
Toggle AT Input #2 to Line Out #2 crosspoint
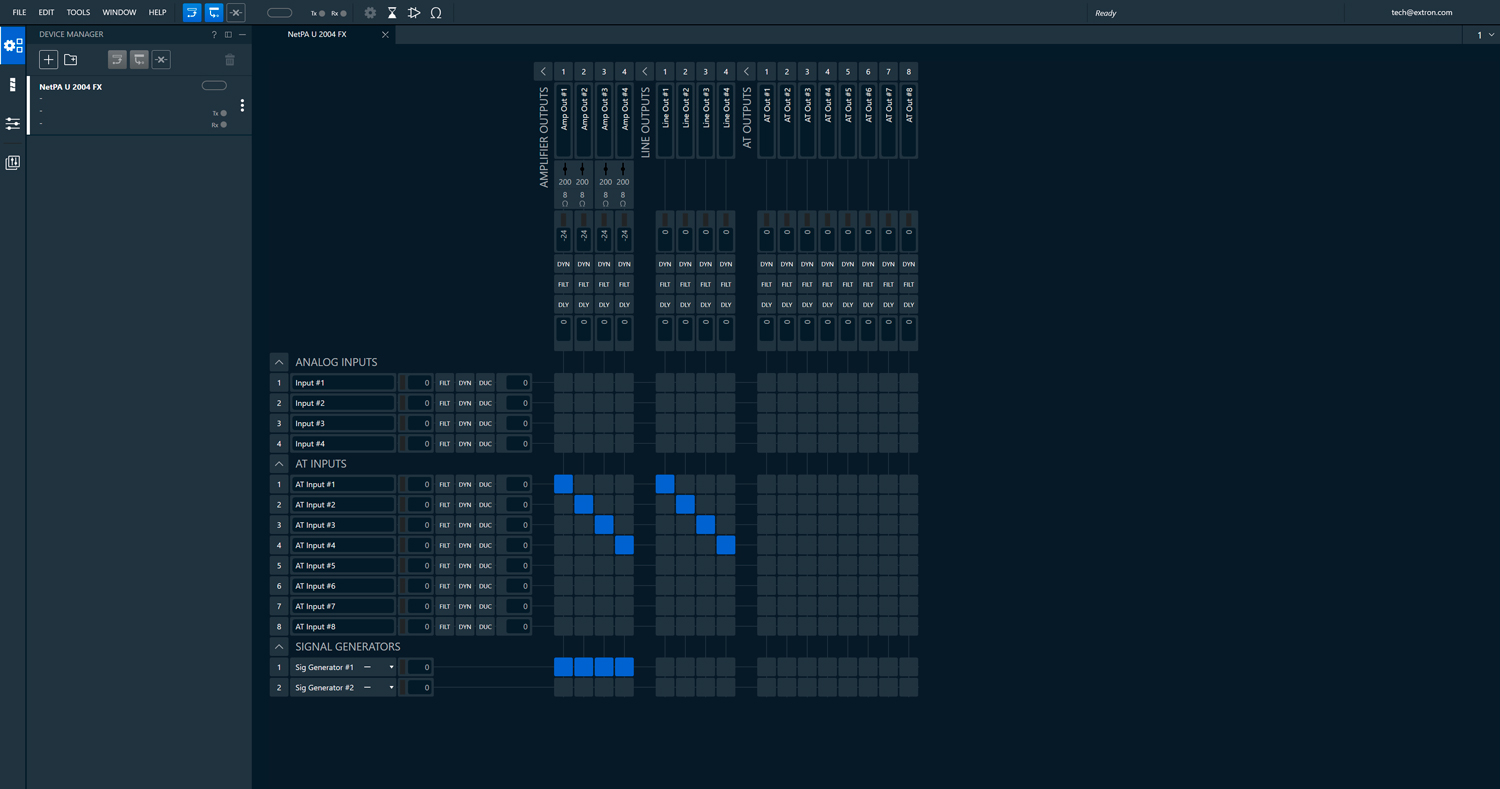pyautogui.click(x=685, y=504)
